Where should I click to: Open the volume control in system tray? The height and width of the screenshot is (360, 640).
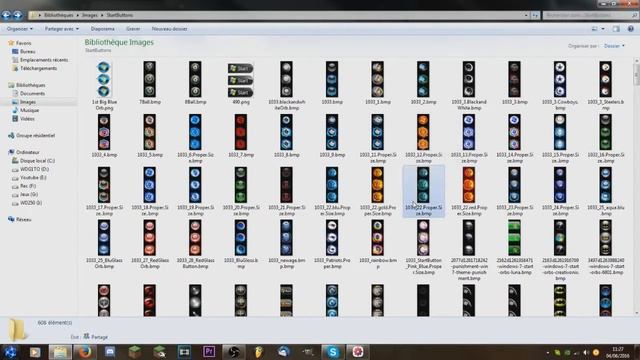586,352
